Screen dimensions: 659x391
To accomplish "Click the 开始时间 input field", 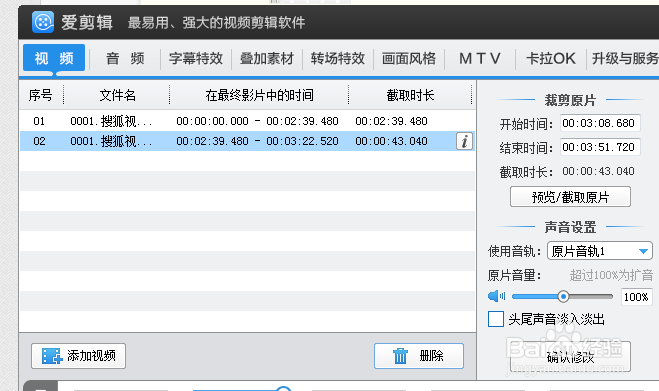I will [x=600, y=123].
